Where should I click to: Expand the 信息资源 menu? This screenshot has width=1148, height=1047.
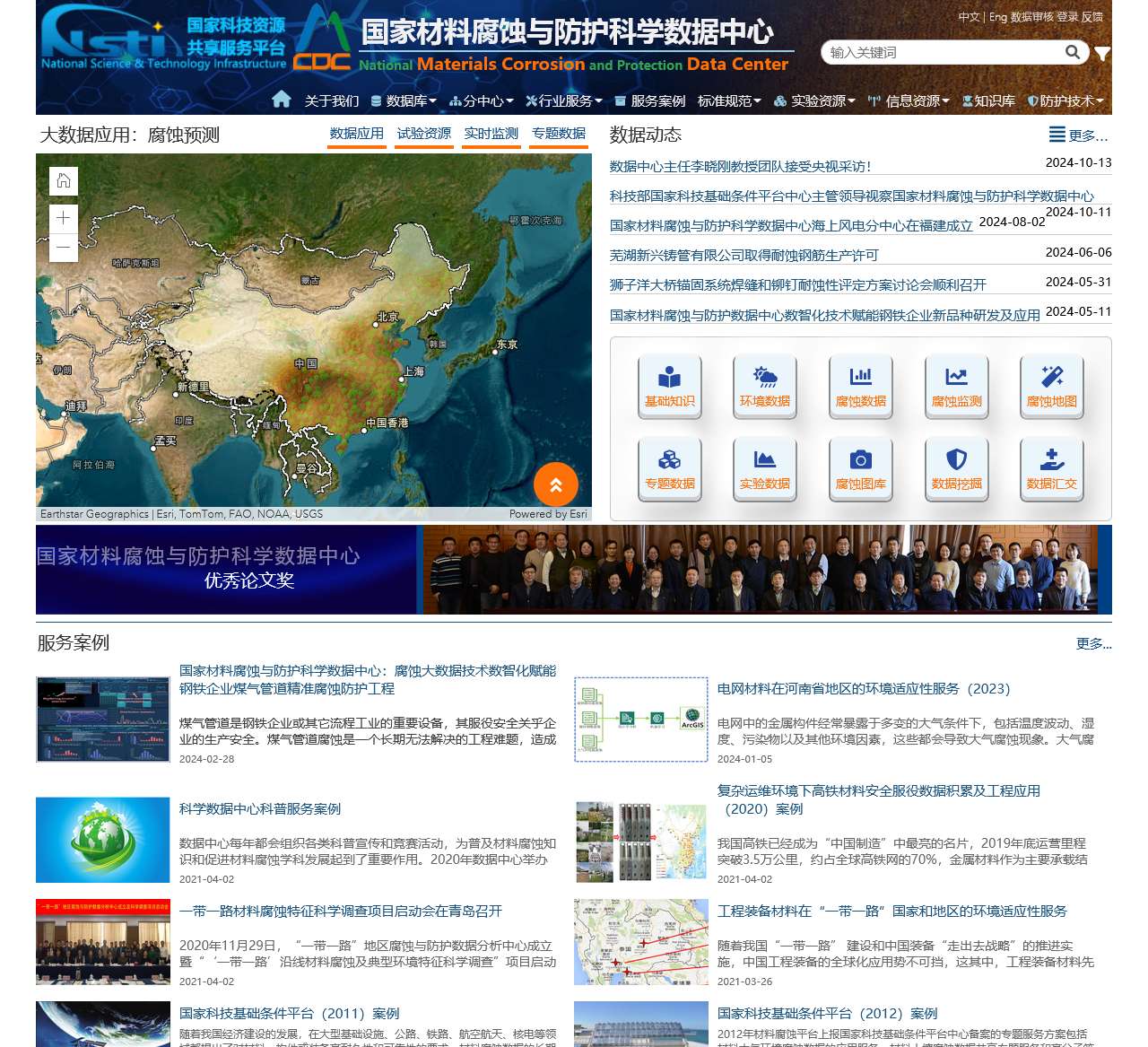point(909,100)
